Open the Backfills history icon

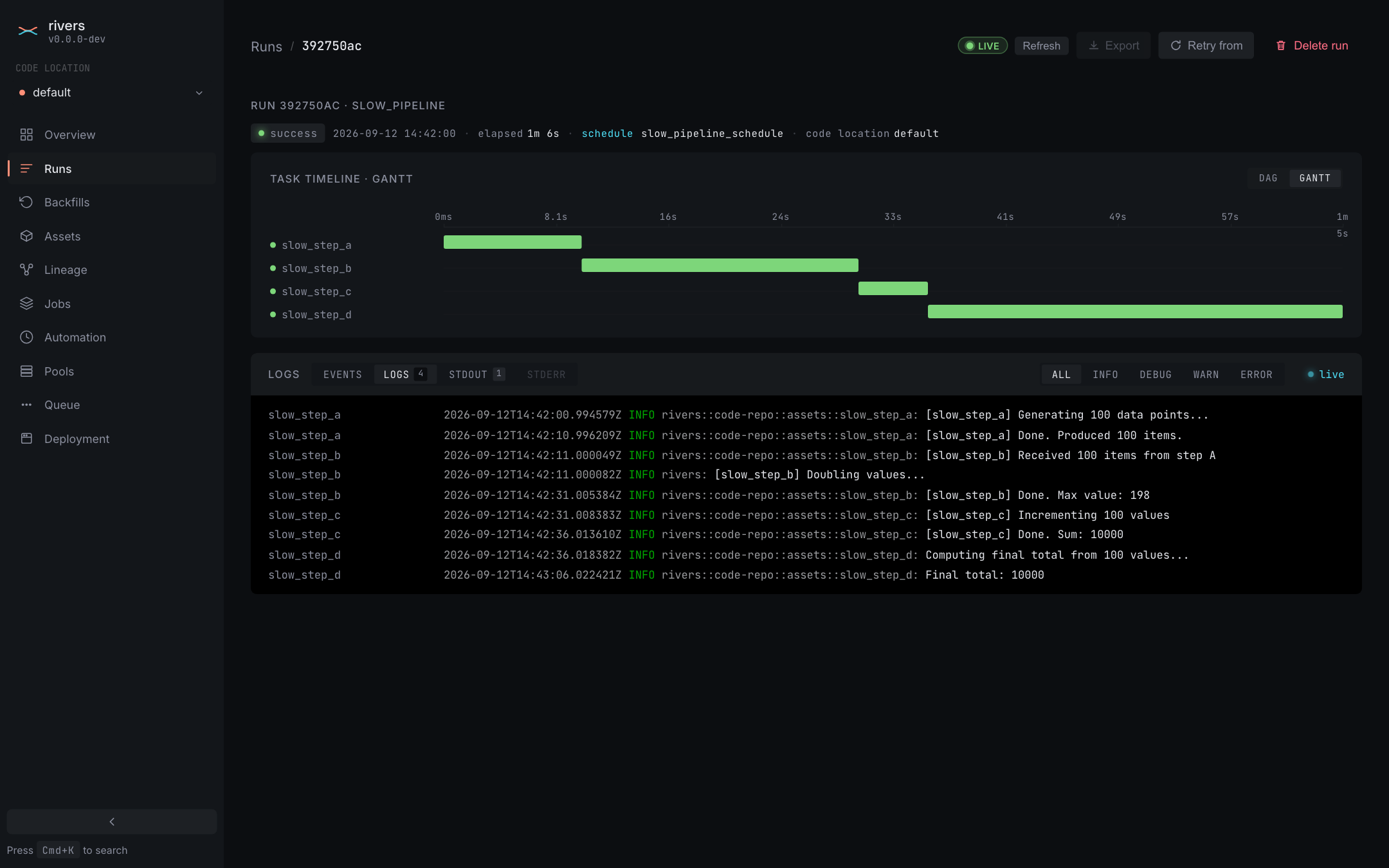coord(26,202)
